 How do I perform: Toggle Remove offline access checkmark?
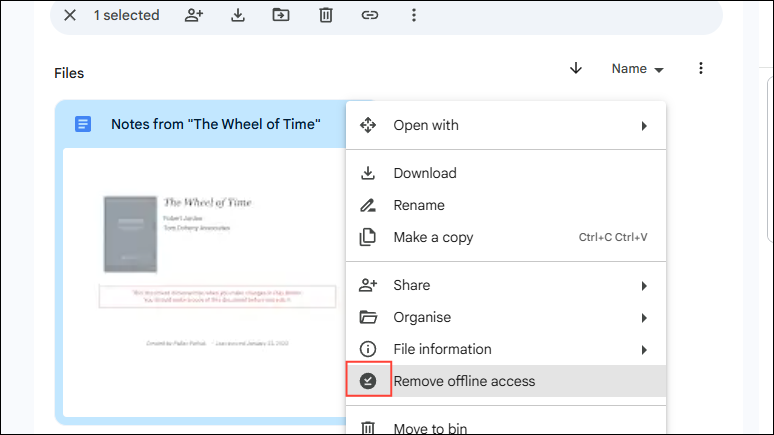tap(368, 381)
